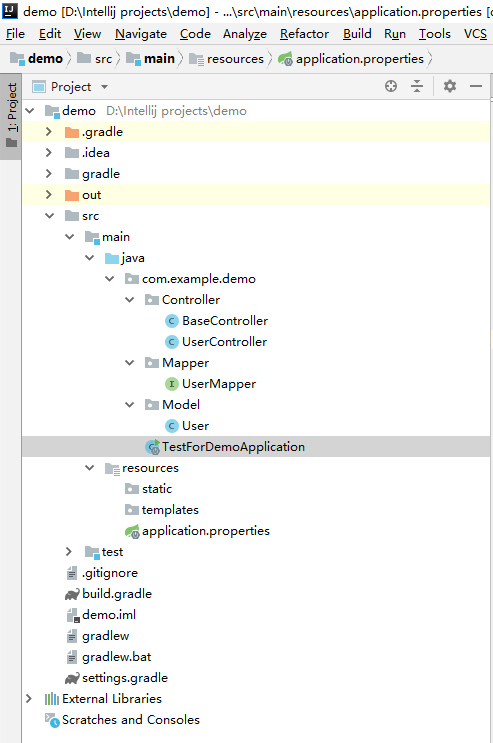Select the static folder
The image size is (493, 743).
pyautogui.click(x=157, y=489)
